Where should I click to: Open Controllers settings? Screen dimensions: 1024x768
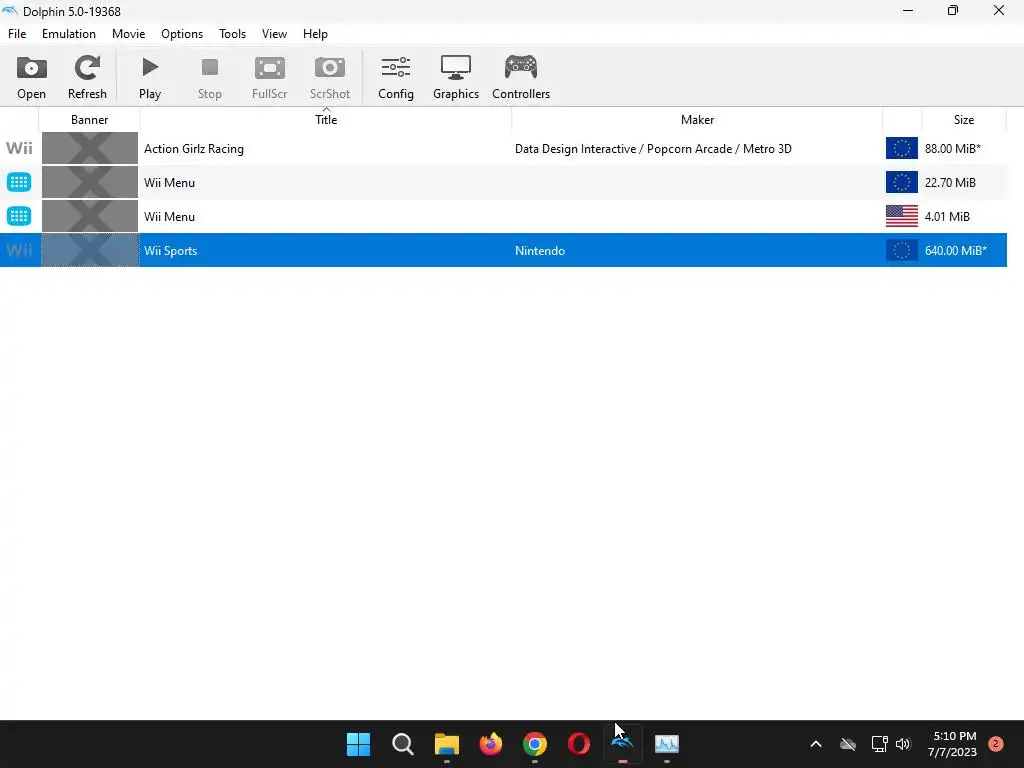click(x=520, y=78)
